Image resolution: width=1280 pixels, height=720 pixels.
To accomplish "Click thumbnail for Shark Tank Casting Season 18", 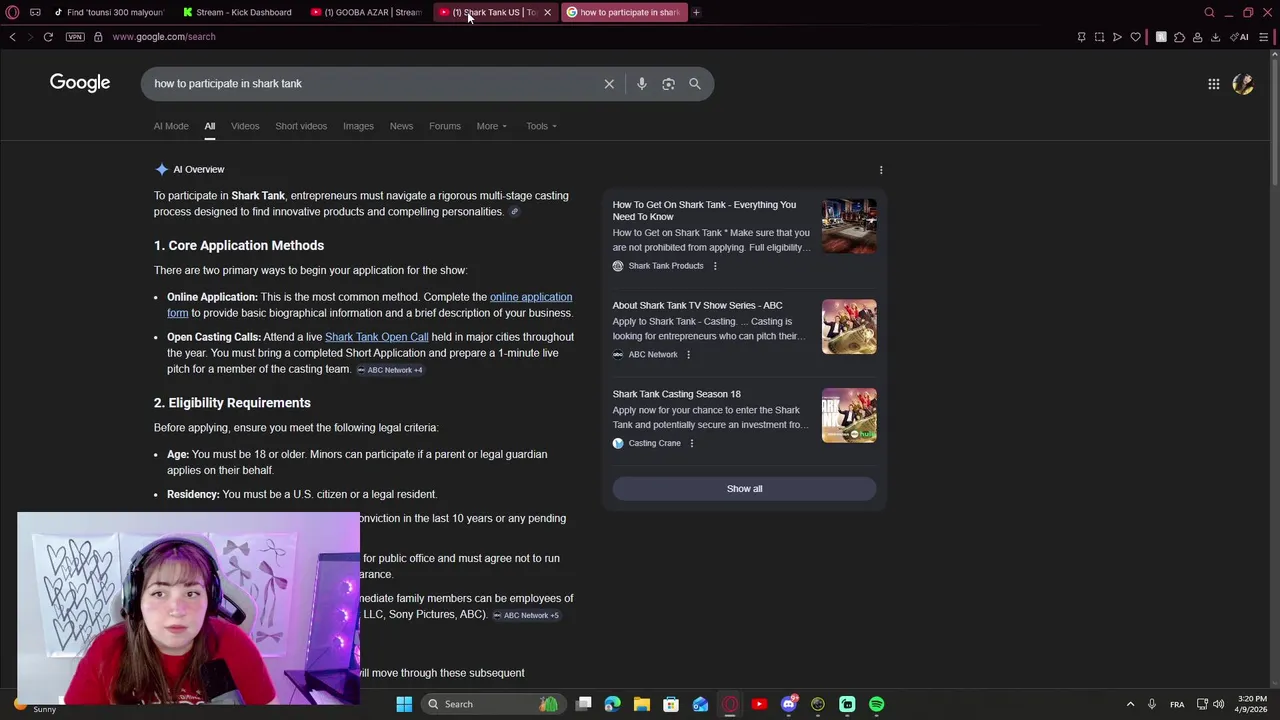I will click(849, 415).
